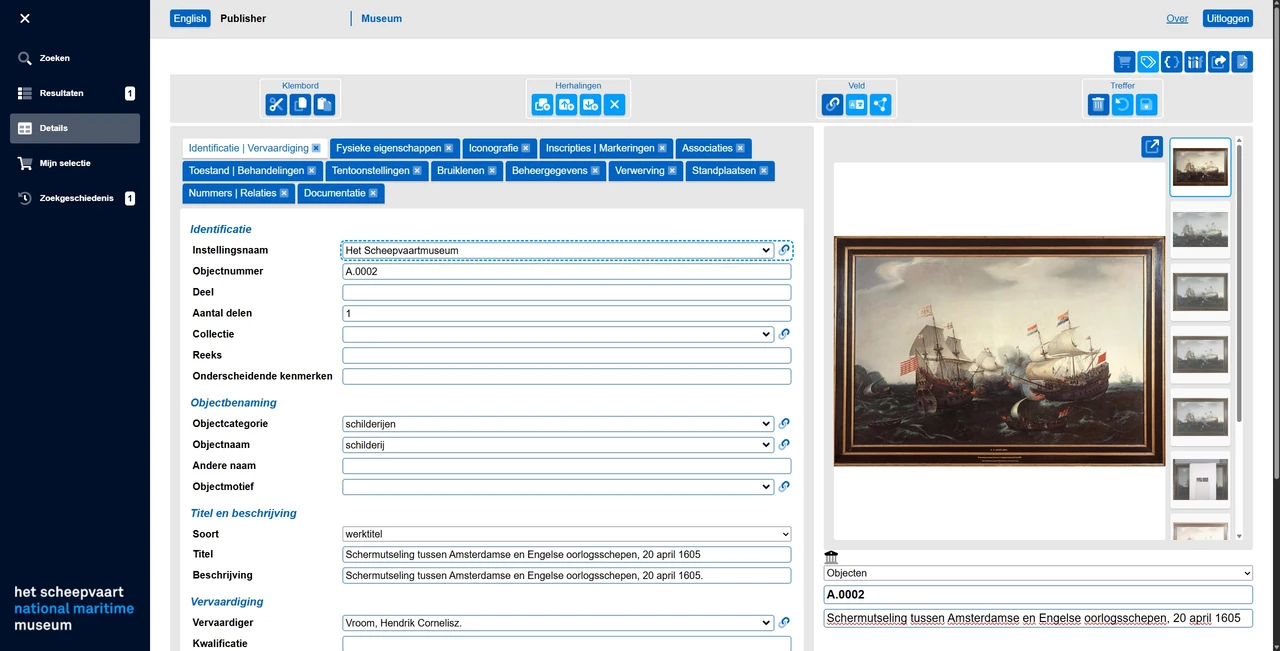This screenshot has height=651, width=1280.
Task: Open the image in a new window icon
Action: pyautogui.click(x=1152, y=147)
